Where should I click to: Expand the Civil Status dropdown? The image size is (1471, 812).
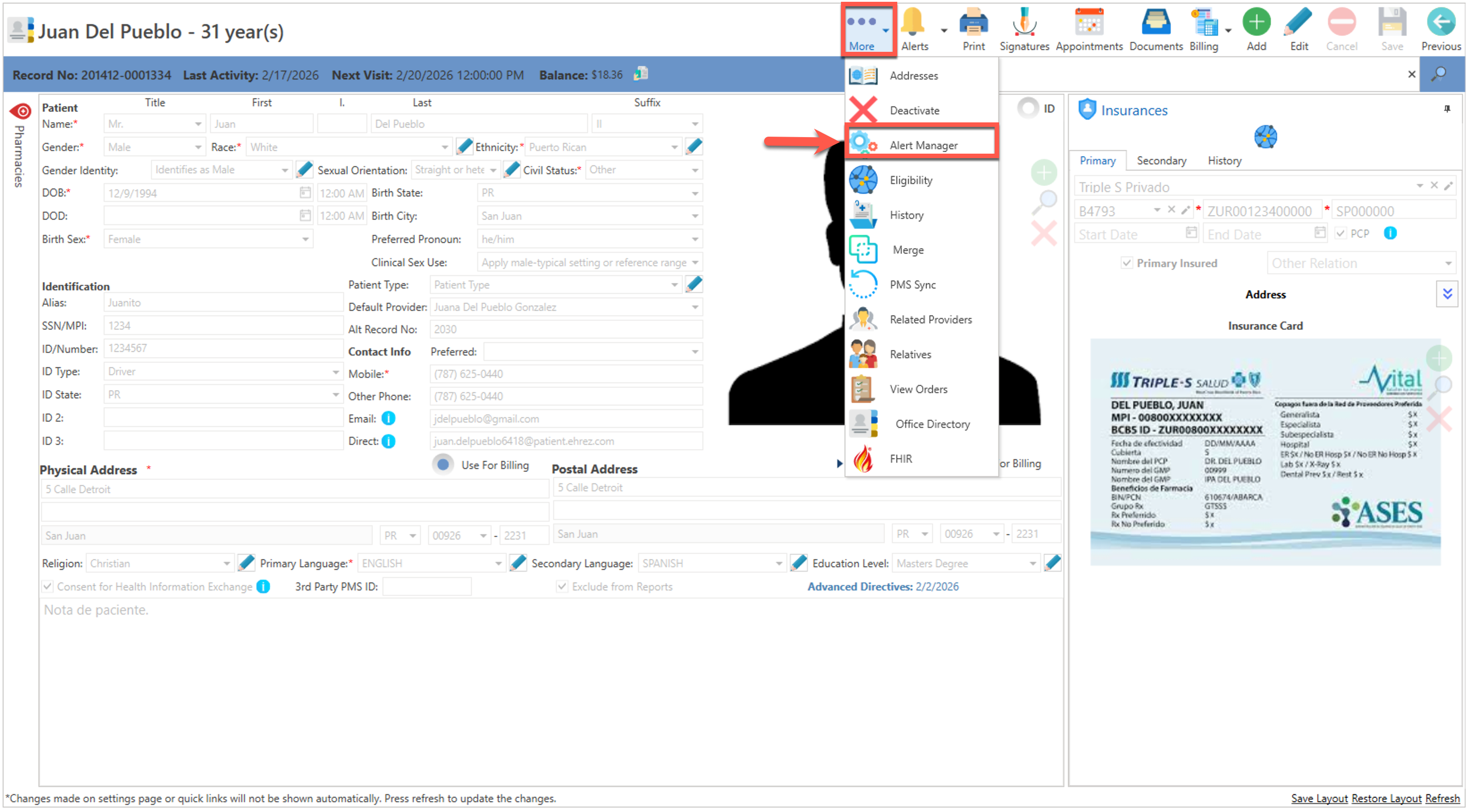coord(695,170)
